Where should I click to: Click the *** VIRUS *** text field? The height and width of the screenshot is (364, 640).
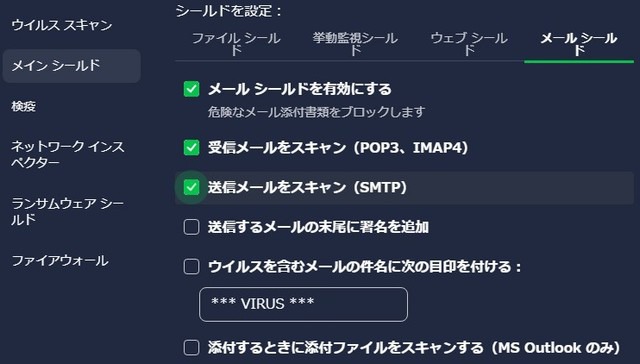coord(303,304)
